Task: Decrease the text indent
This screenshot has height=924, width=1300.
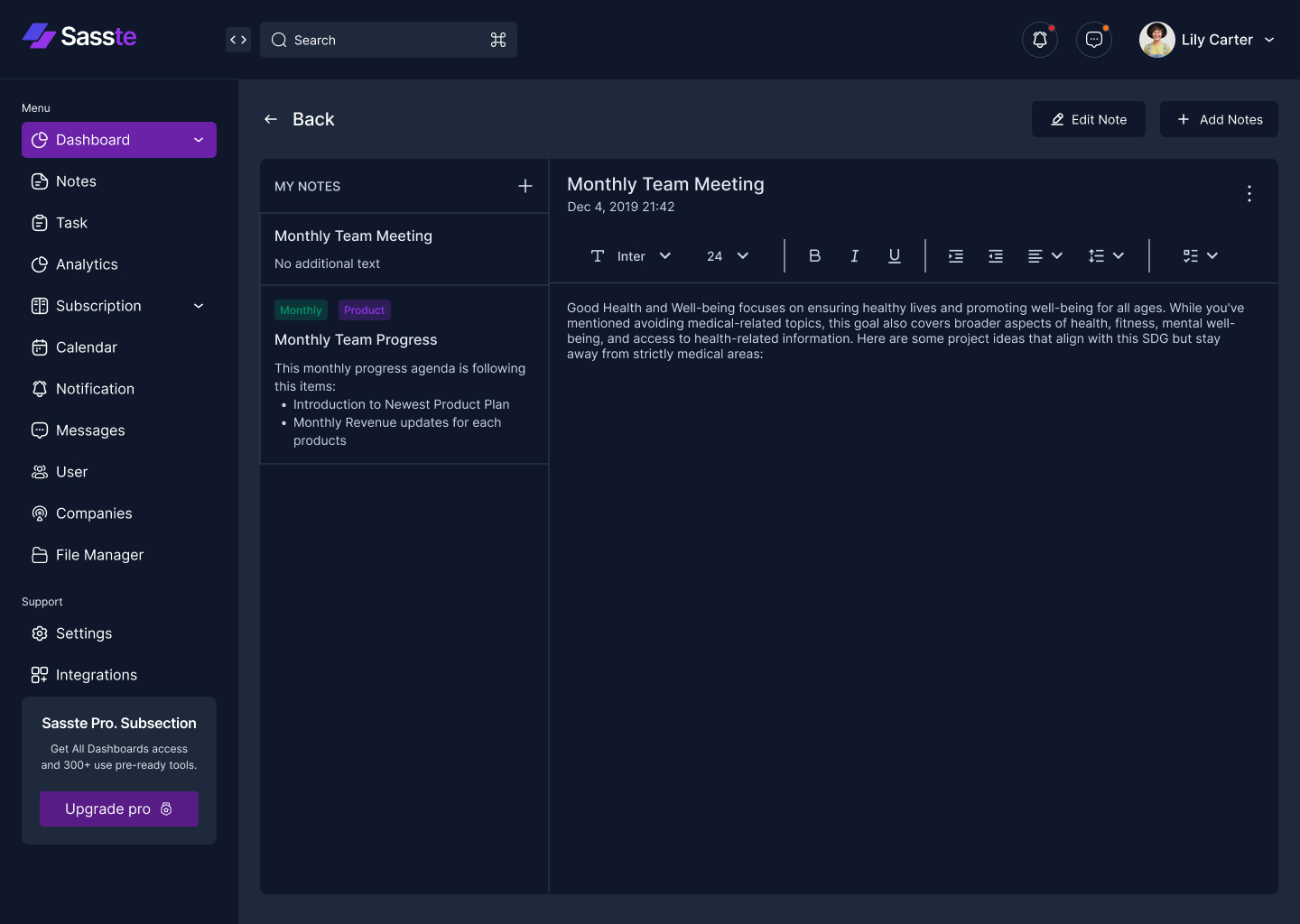Action: pyautogui.click(x=995, y=255)
